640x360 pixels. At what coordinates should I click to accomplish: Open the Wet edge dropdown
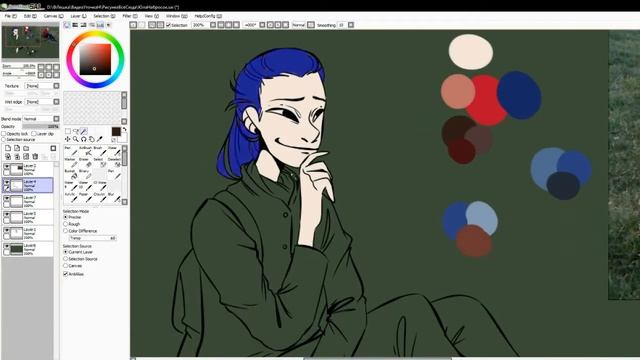56,102
